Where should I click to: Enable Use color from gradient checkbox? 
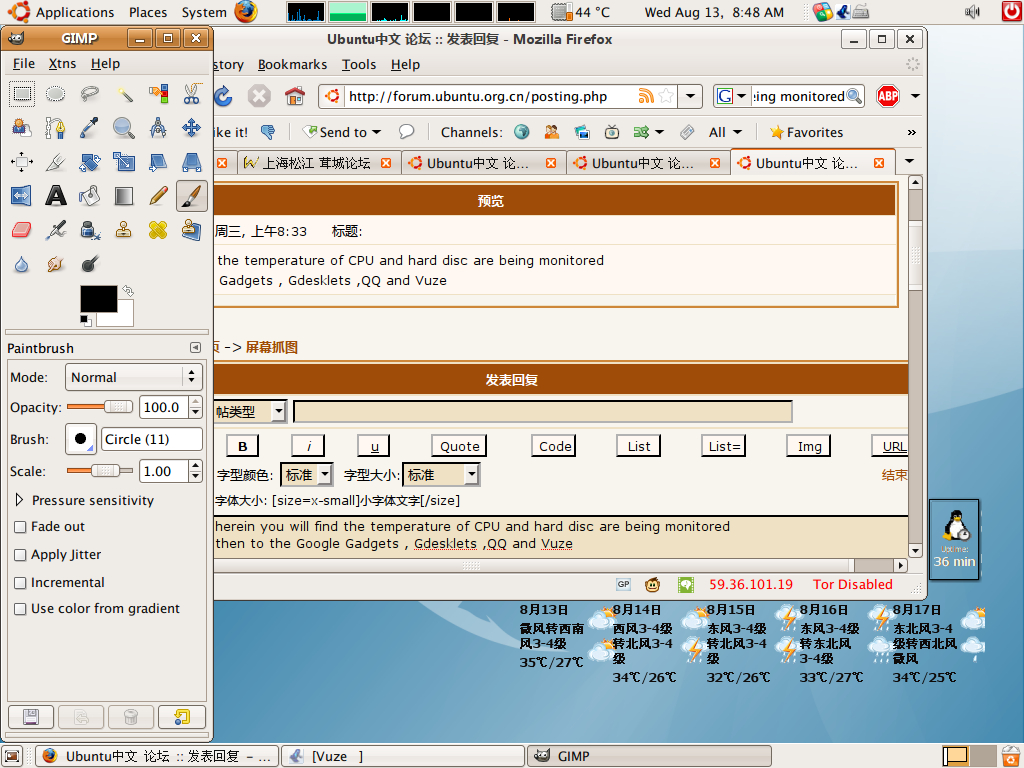pyautogui.click(x=20, y=609)
